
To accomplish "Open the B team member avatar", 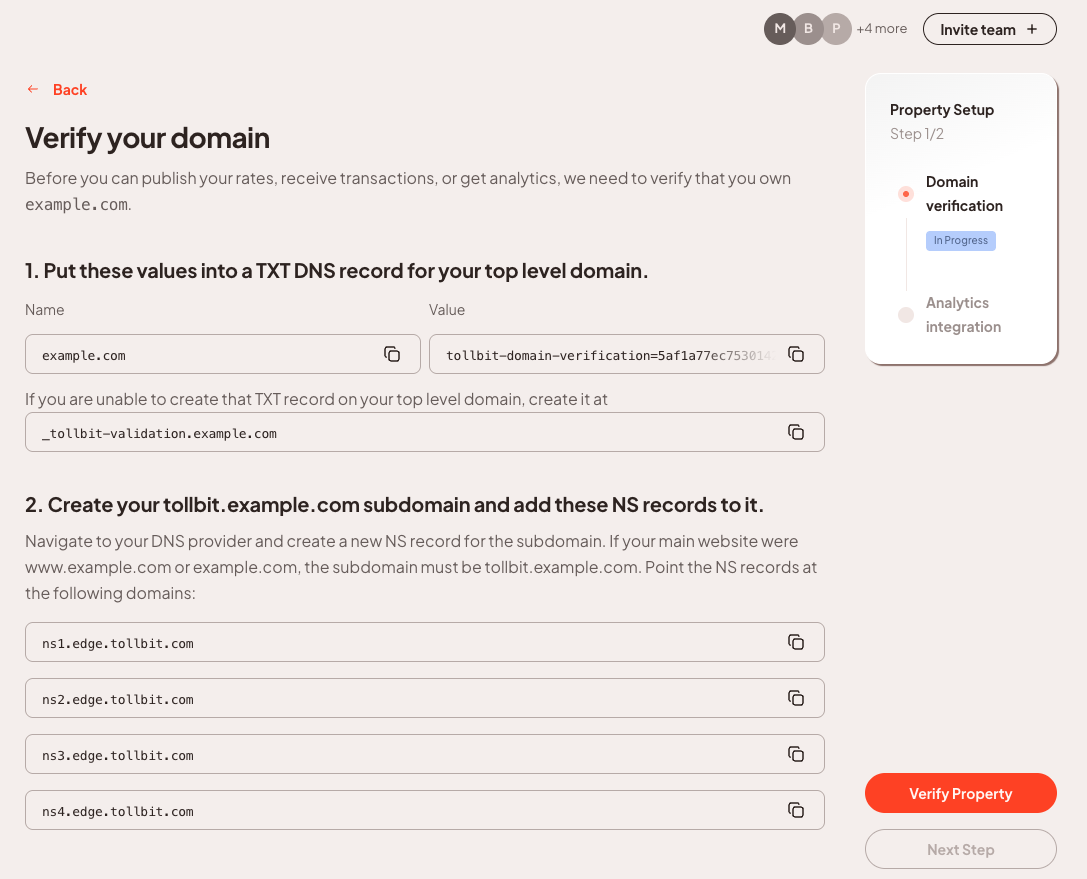I will (x=808, y=28).
